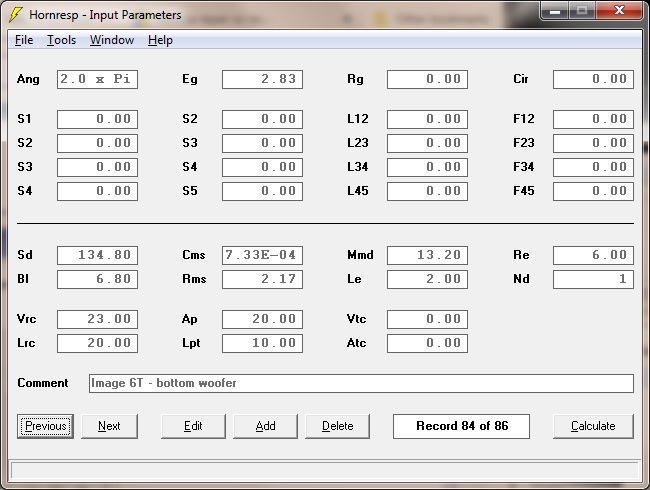This screenshot has width=650, height=490.
Task: Select the F12 input field
Action: click(593, 119)
